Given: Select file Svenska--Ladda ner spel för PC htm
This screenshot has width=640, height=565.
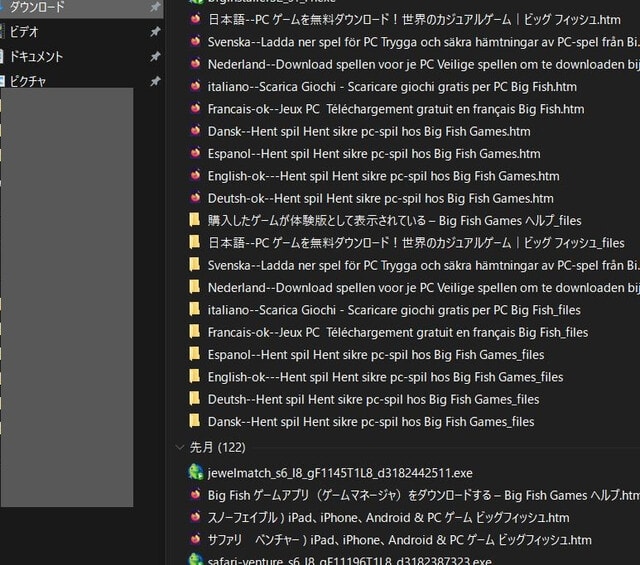Looking at the screenshot, I should click(x=424, y=42).
